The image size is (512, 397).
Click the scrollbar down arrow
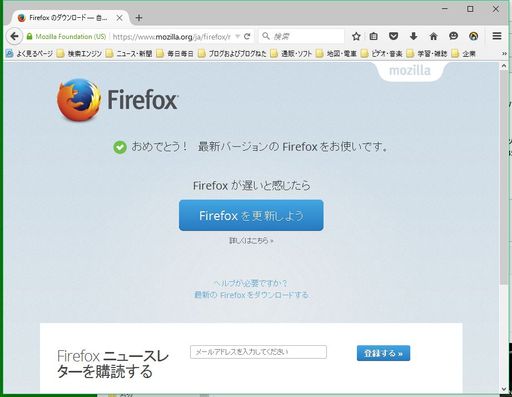pyautogui.click(x=504, y=389)
